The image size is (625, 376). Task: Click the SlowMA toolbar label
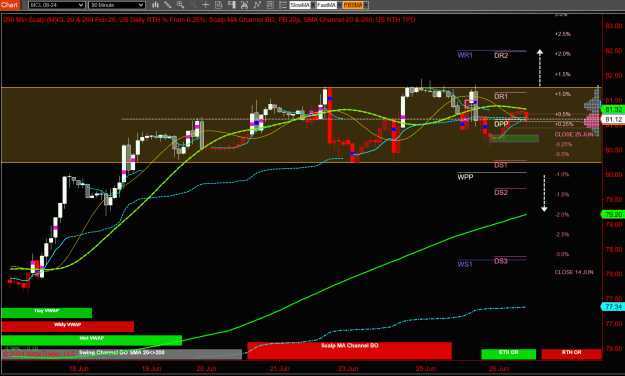click(x=300, y=5)
